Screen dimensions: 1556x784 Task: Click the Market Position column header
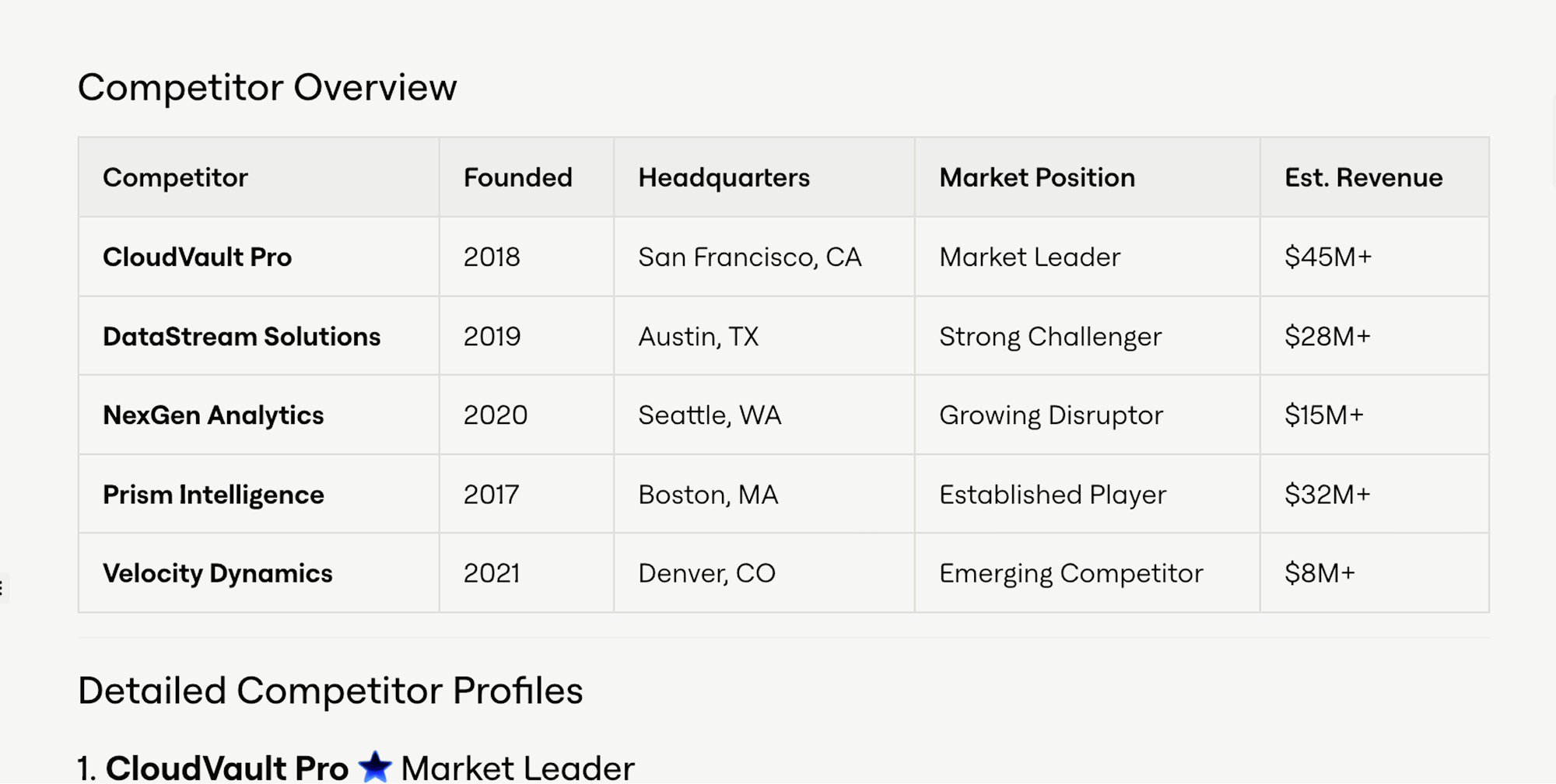tap(1036, 178)
